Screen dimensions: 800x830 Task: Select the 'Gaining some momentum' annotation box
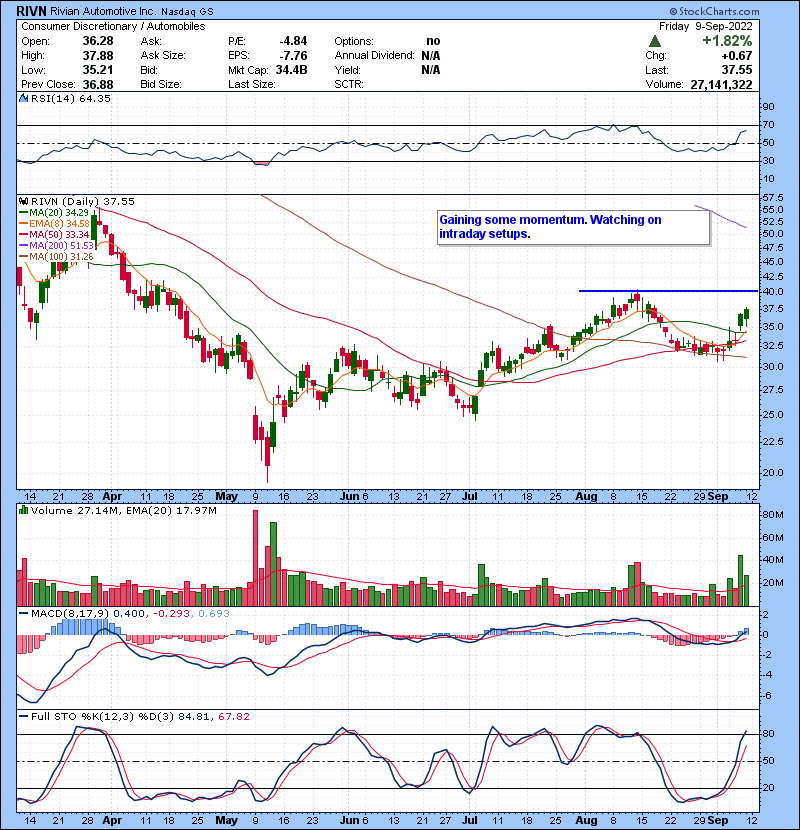tap(573, 227)
